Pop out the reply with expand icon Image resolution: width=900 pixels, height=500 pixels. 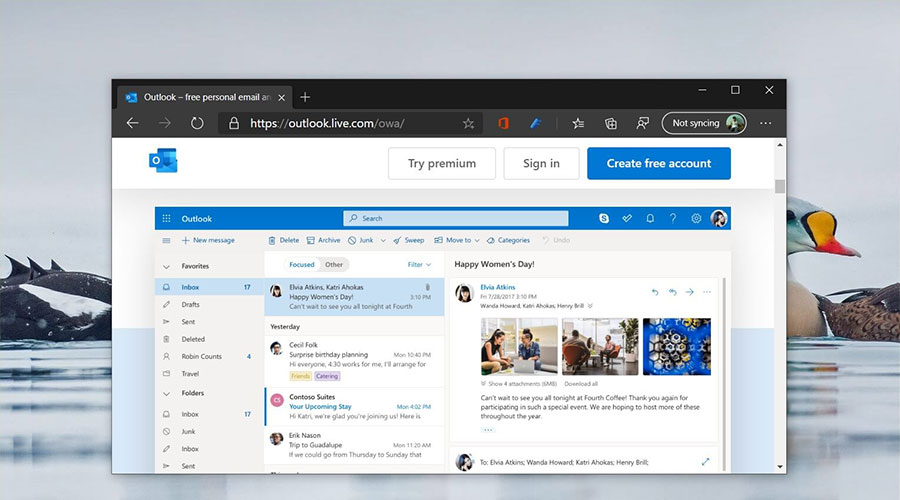click(x=705, y=462)
